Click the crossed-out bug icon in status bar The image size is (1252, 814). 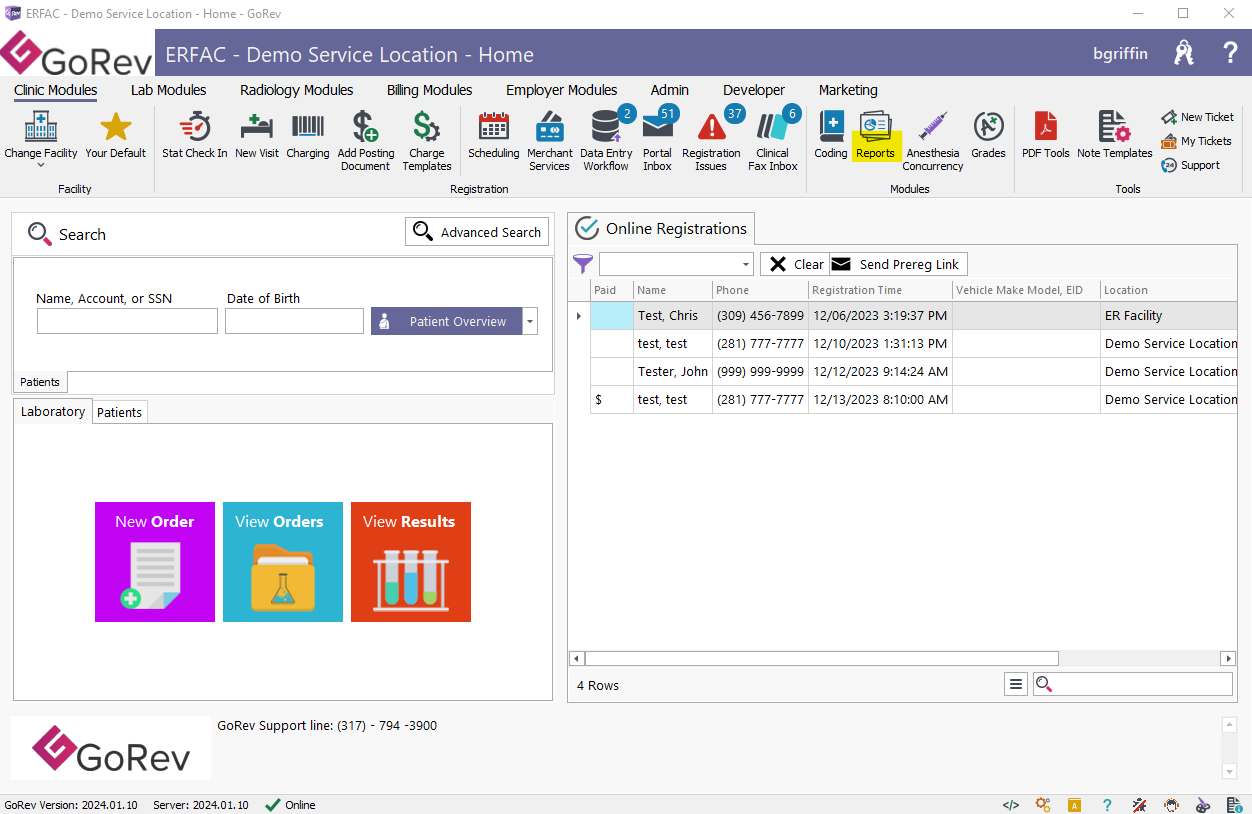pos(1139,805)
